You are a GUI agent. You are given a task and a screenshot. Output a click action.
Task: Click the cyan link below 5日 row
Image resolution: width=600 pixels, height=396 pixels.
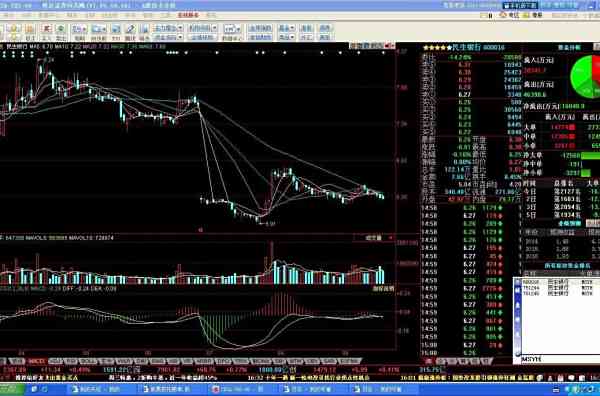point(570,223)
